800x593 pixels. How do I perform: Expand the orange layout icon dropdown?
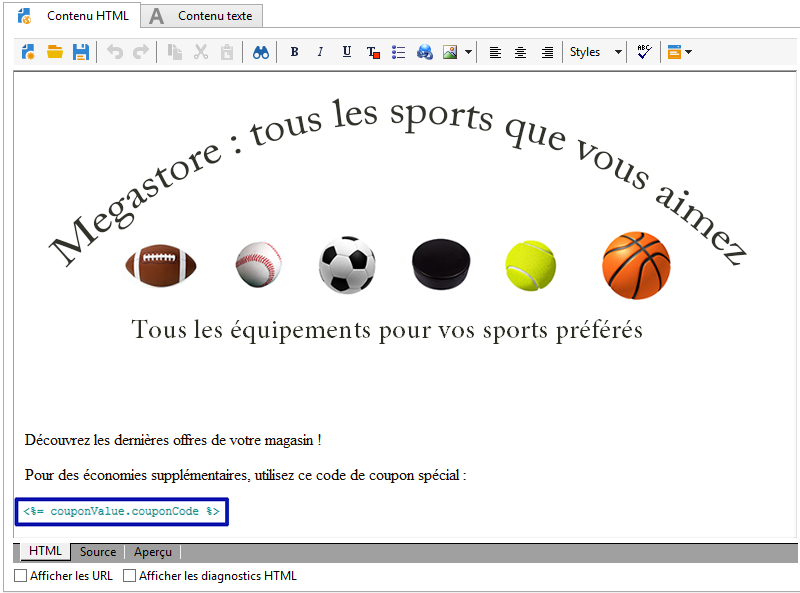click(688, 52)
